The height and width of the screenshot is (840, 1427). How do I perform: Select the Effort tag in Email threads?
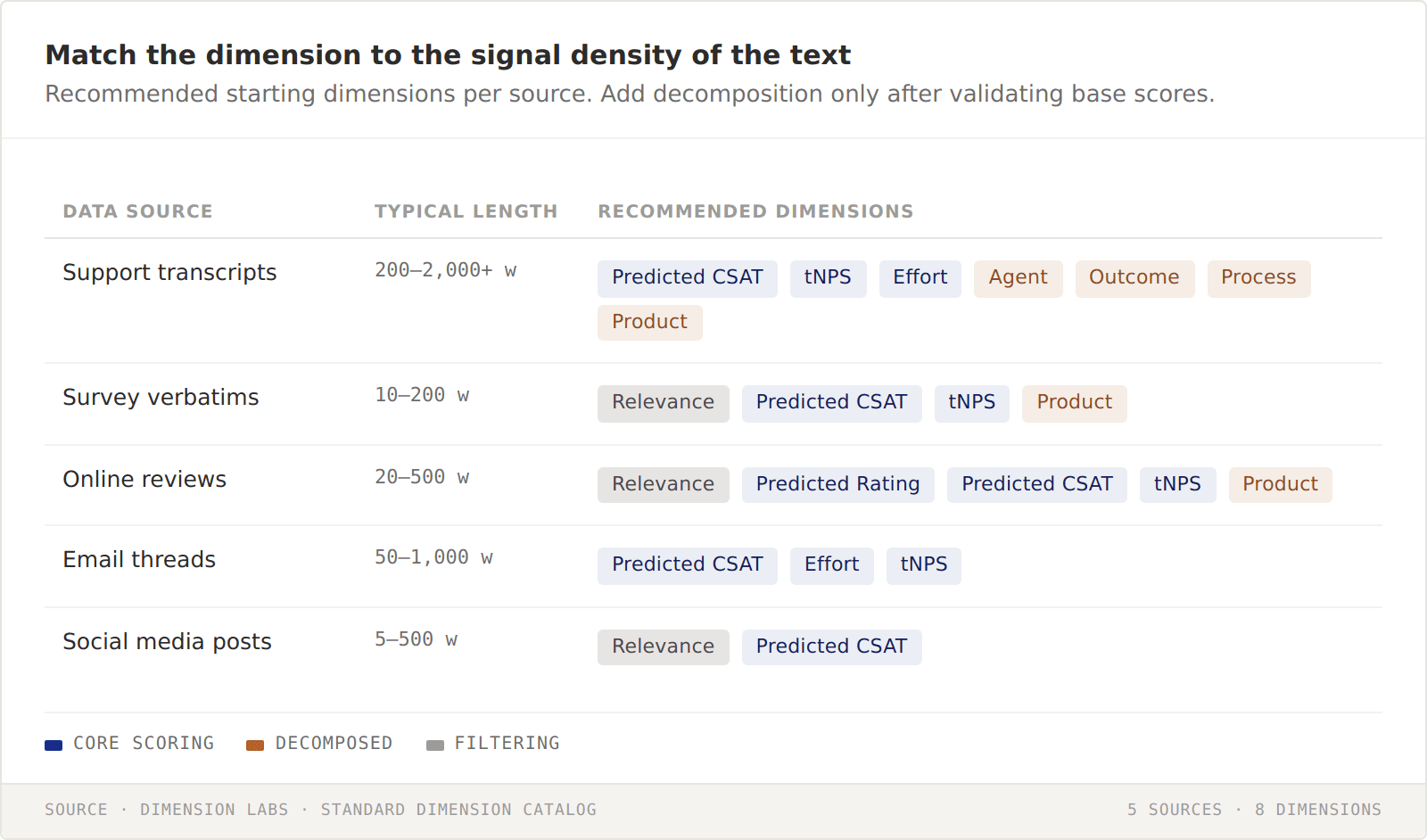831,565
